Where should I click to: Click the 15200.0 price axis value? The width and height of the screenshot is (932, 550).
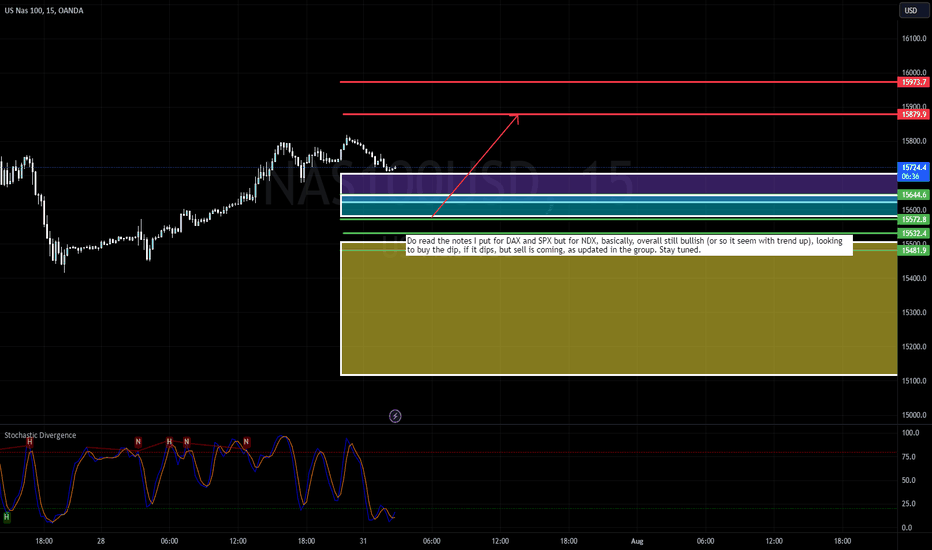tap(914, 347)
